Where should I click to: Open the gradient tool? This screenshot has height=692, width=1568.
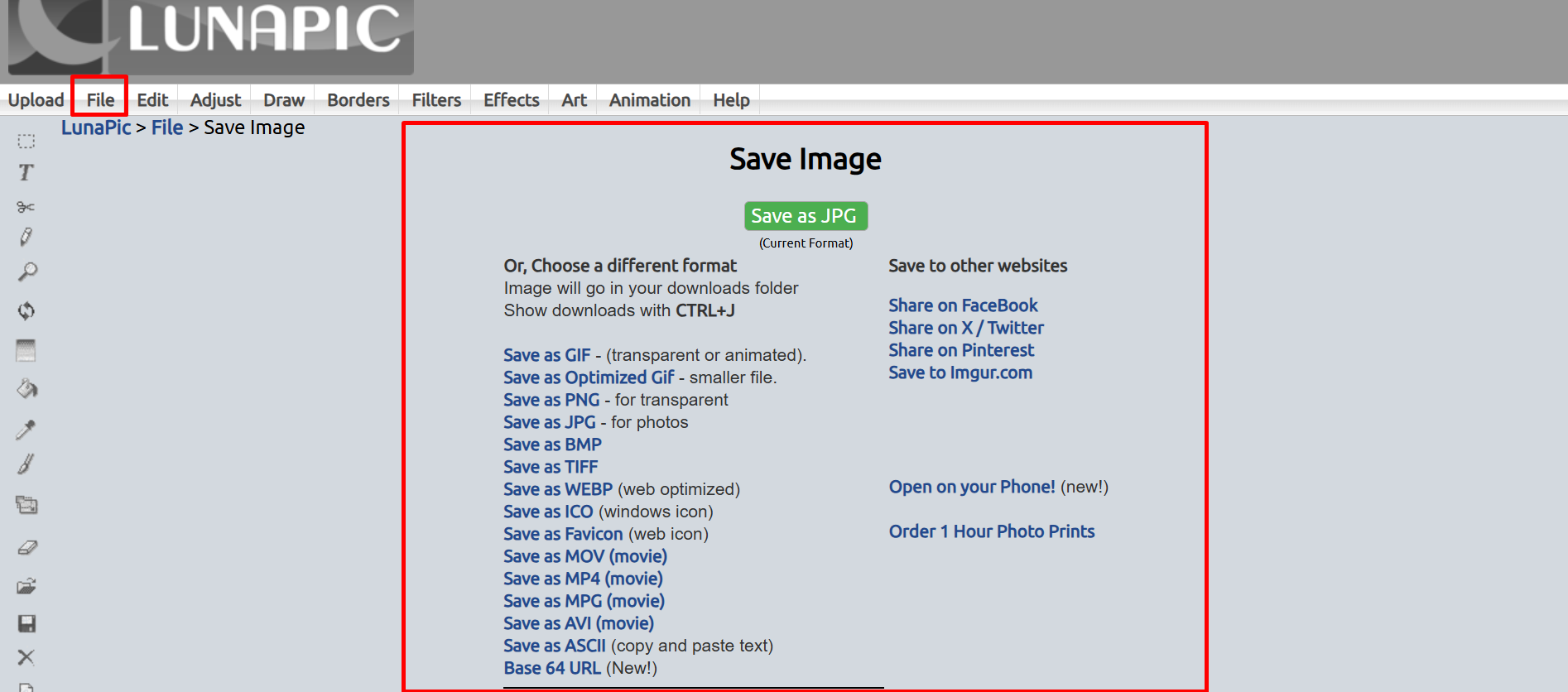coord(26,350)
